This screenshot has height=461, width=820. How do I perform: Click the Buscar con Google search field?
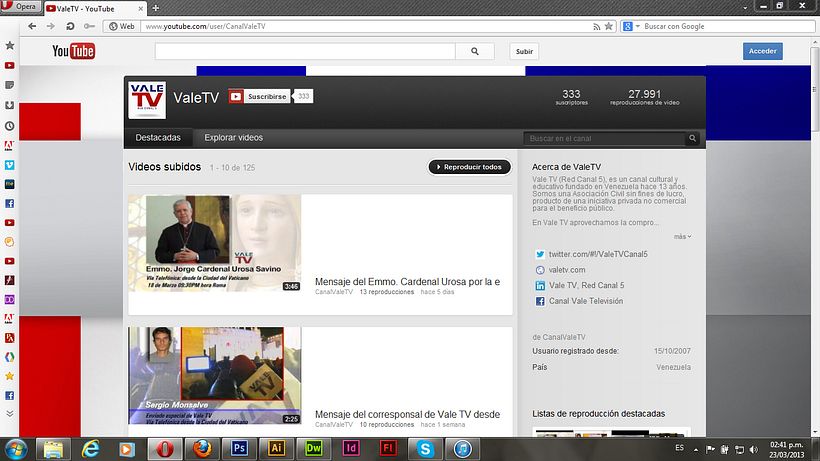(x=727, y=26)
